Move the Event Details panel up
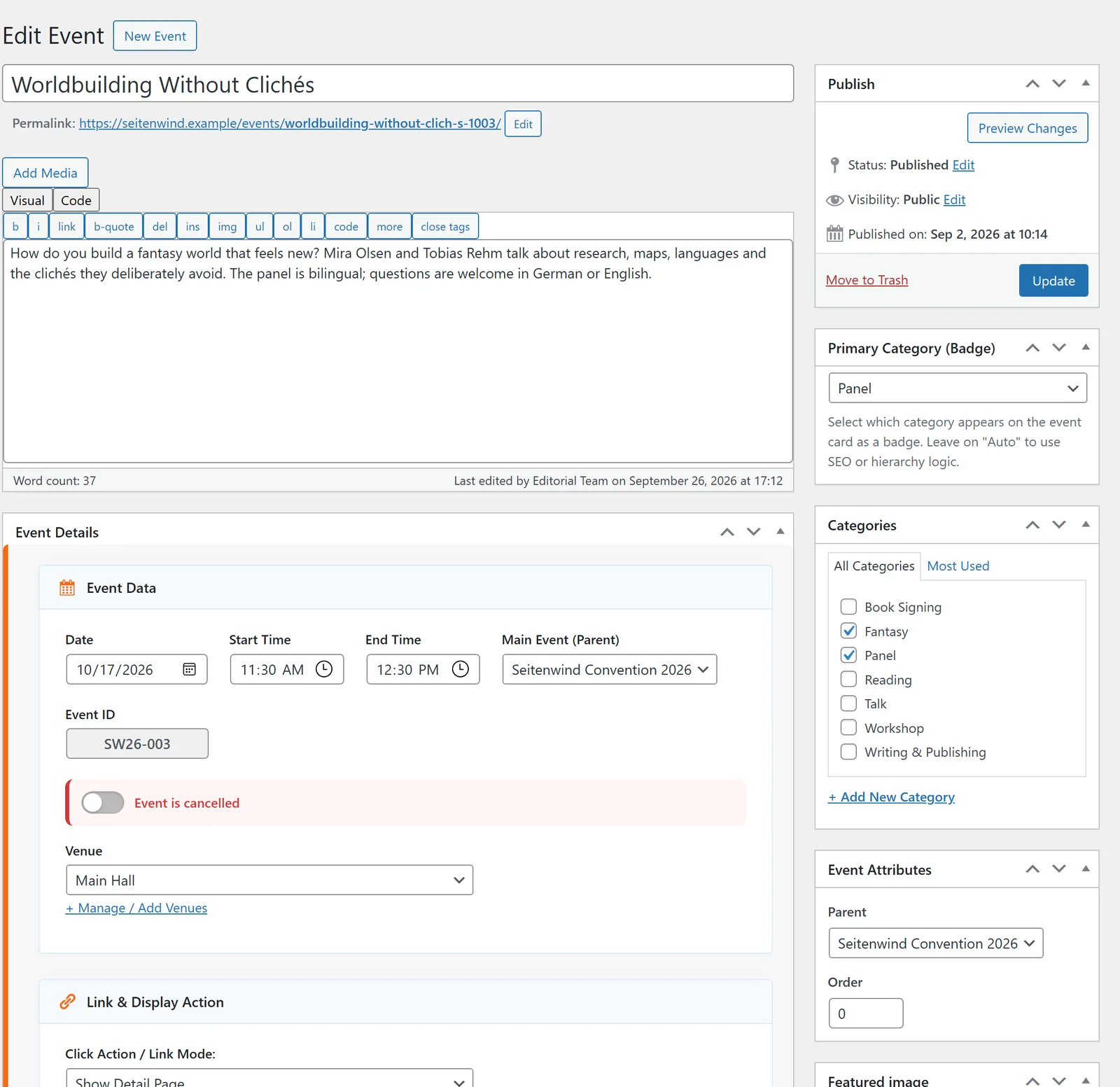The width and height of the screenshot is (1120, 1087). click(727, 532)
